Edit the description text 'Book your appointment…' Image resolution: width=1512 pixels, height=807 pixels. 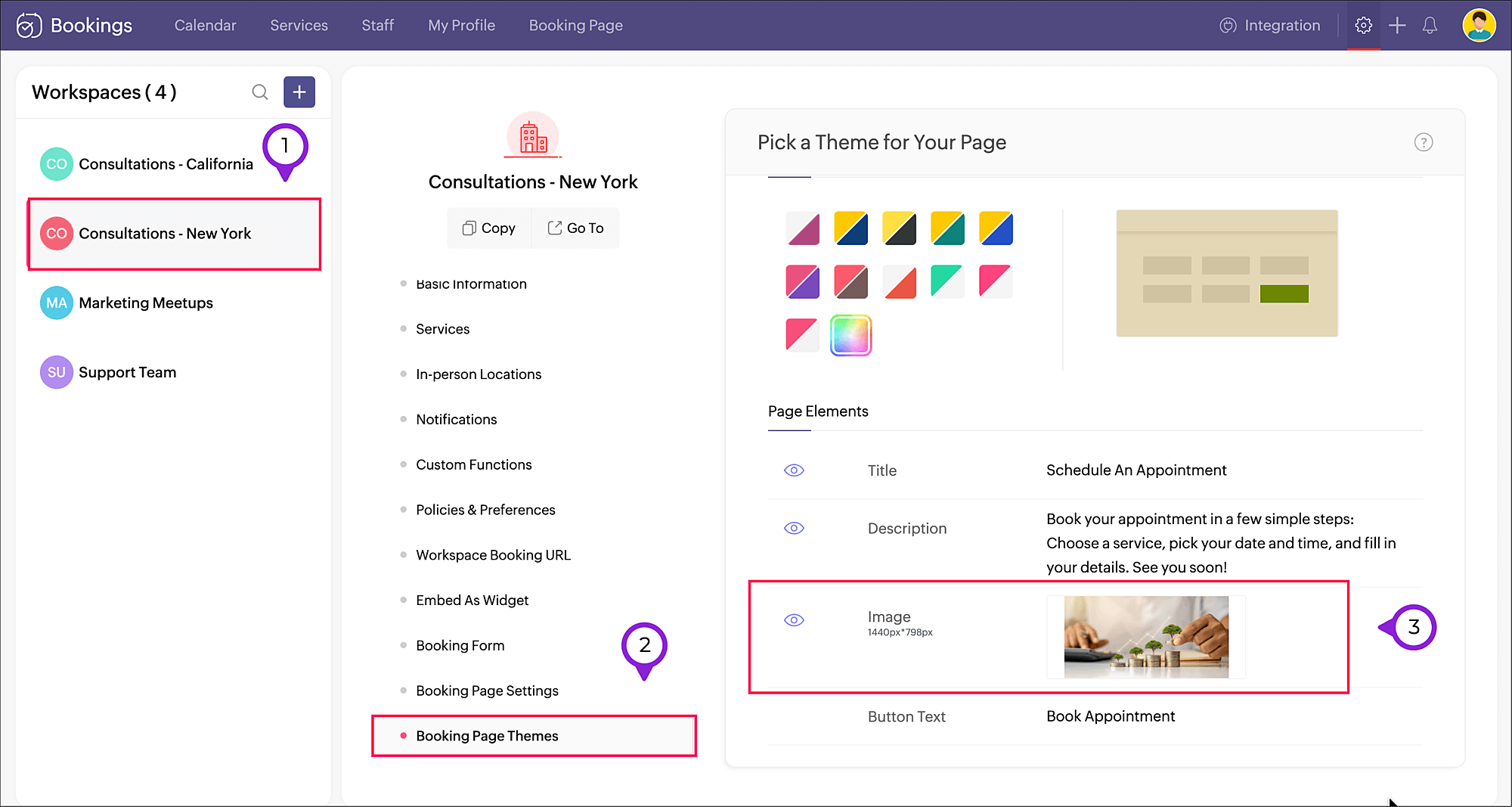[1221, 543]
